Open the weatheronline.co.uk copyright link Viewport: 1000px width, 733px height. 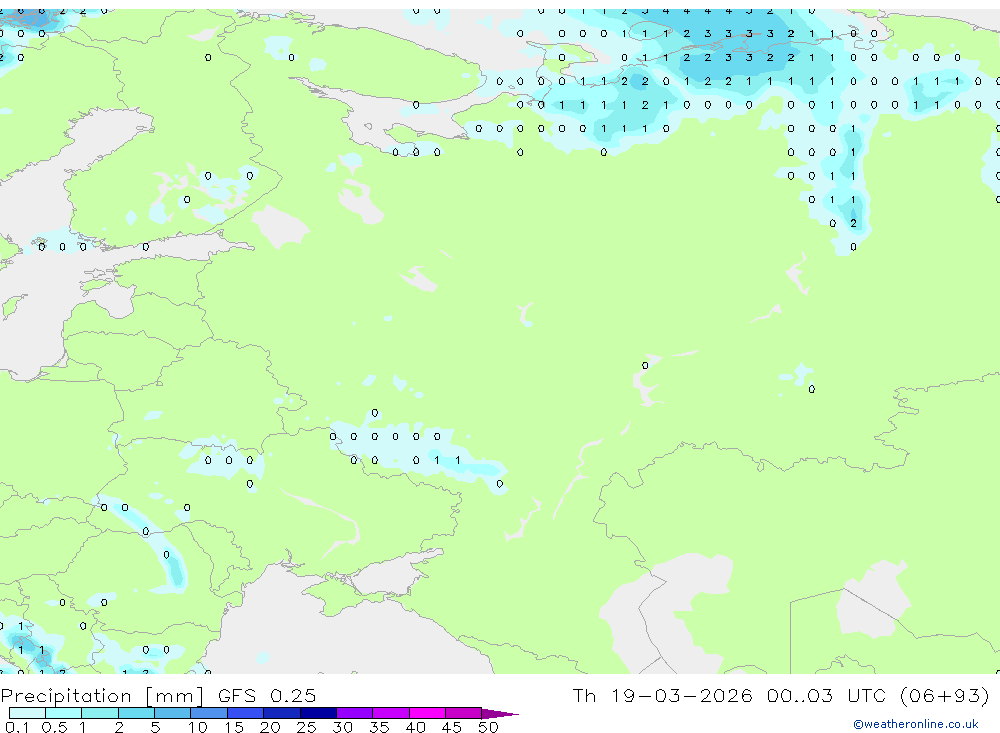(916, 724)
